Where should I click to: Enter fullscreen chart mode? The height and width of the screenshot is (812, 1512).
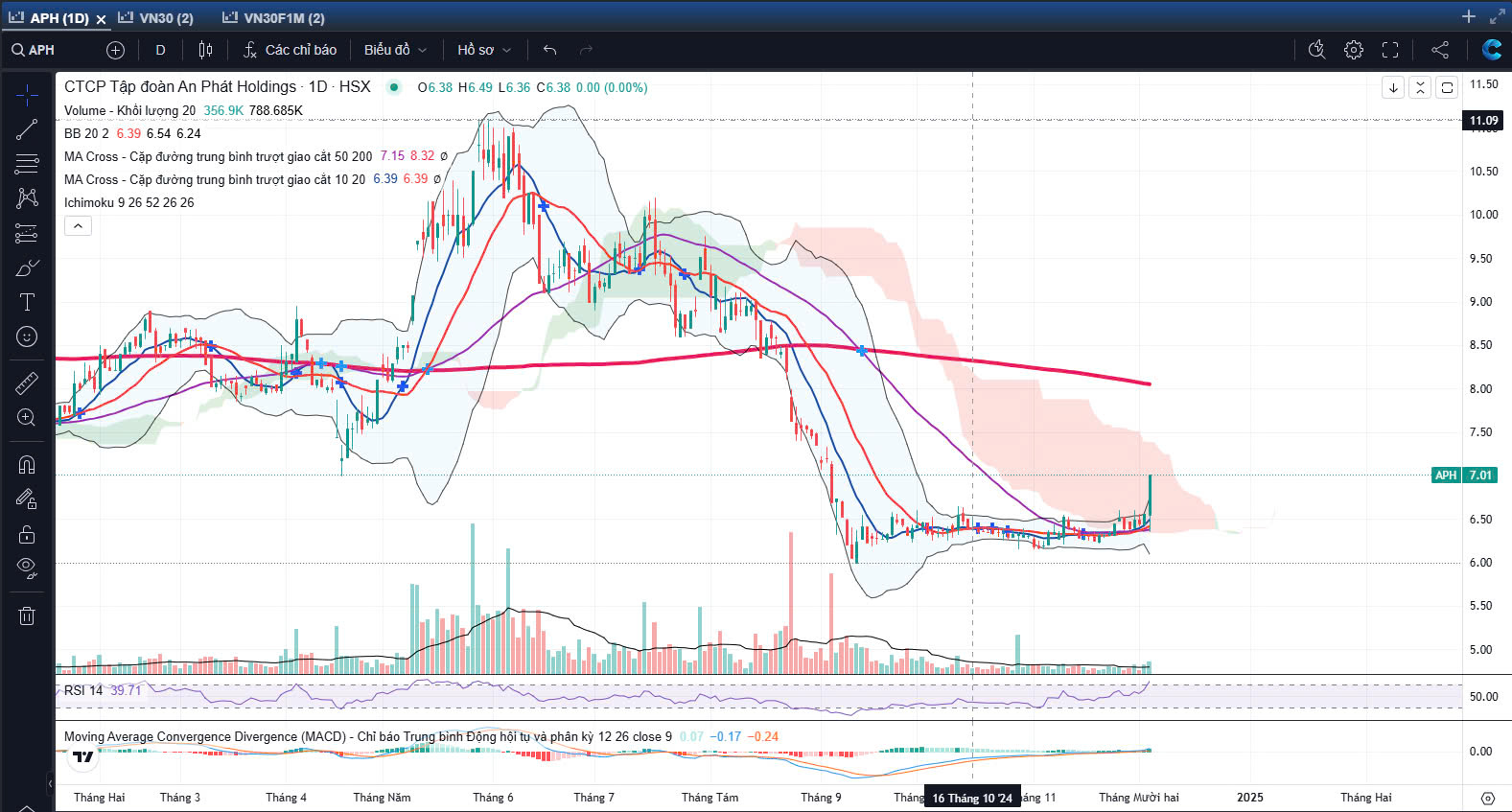tap(1390, 50)
